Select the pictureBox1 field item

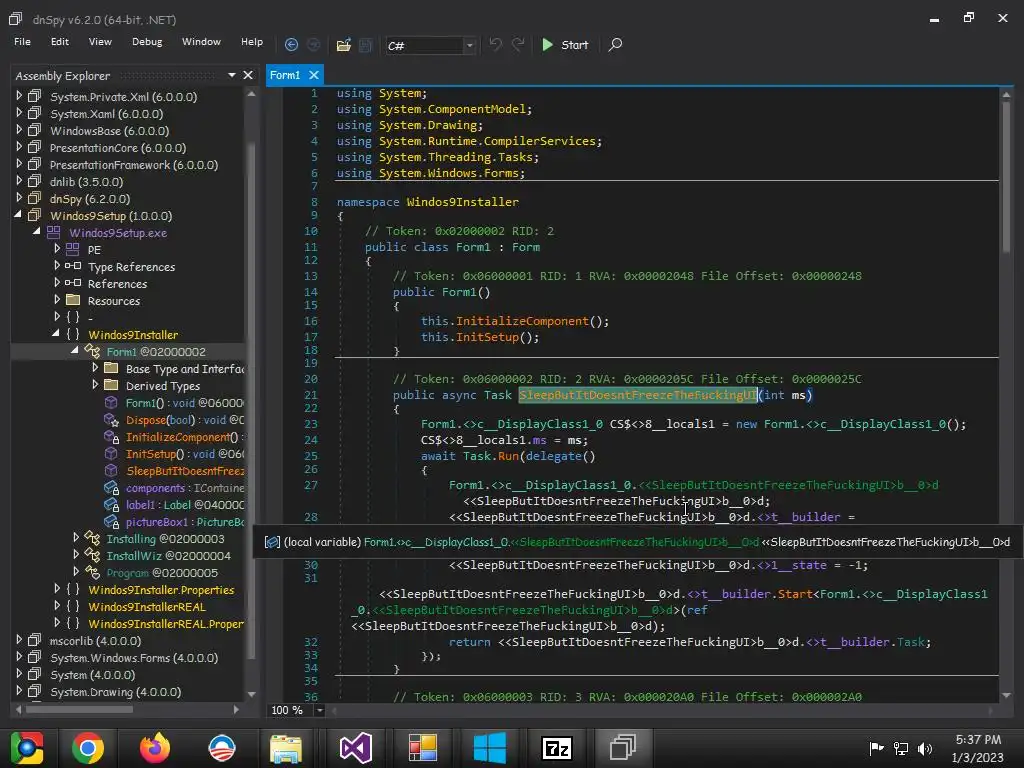pyautogui.click(x=185, y=522)
